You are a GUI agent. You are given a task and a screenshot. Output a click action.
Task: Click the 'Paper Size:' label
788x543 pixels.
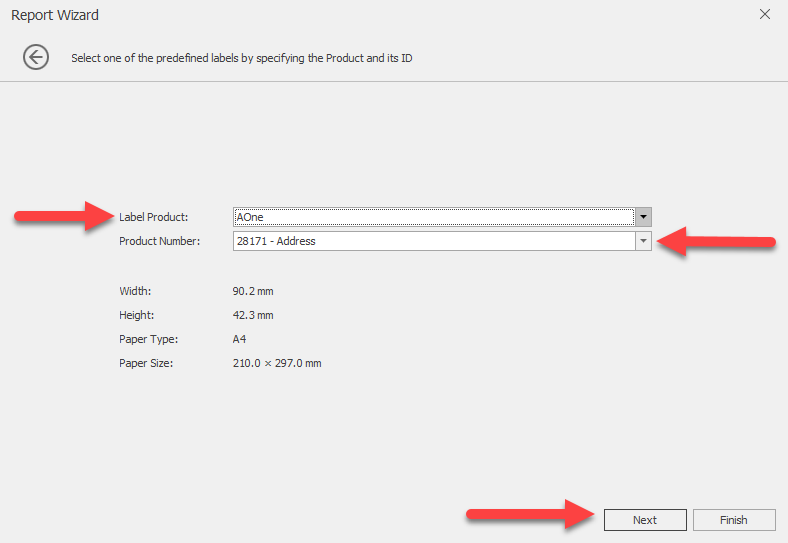[x=146, y=363]
